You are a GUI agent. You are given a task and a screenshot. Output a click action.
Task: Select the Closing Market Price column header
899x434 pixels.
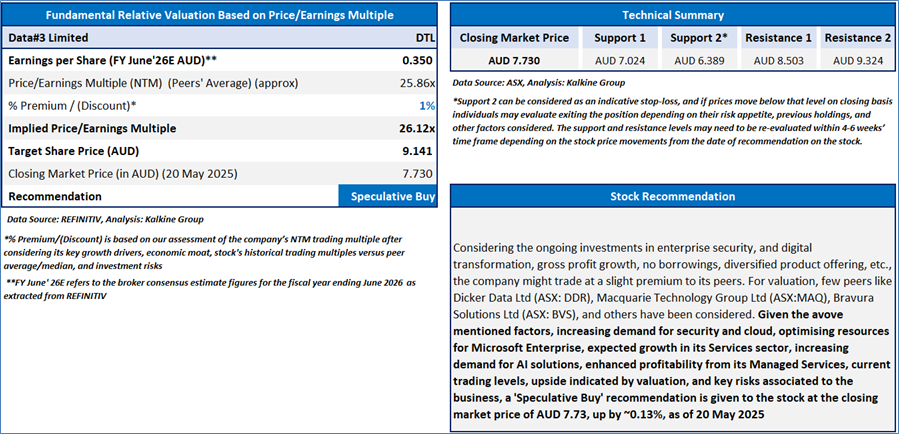pos(514,38)
